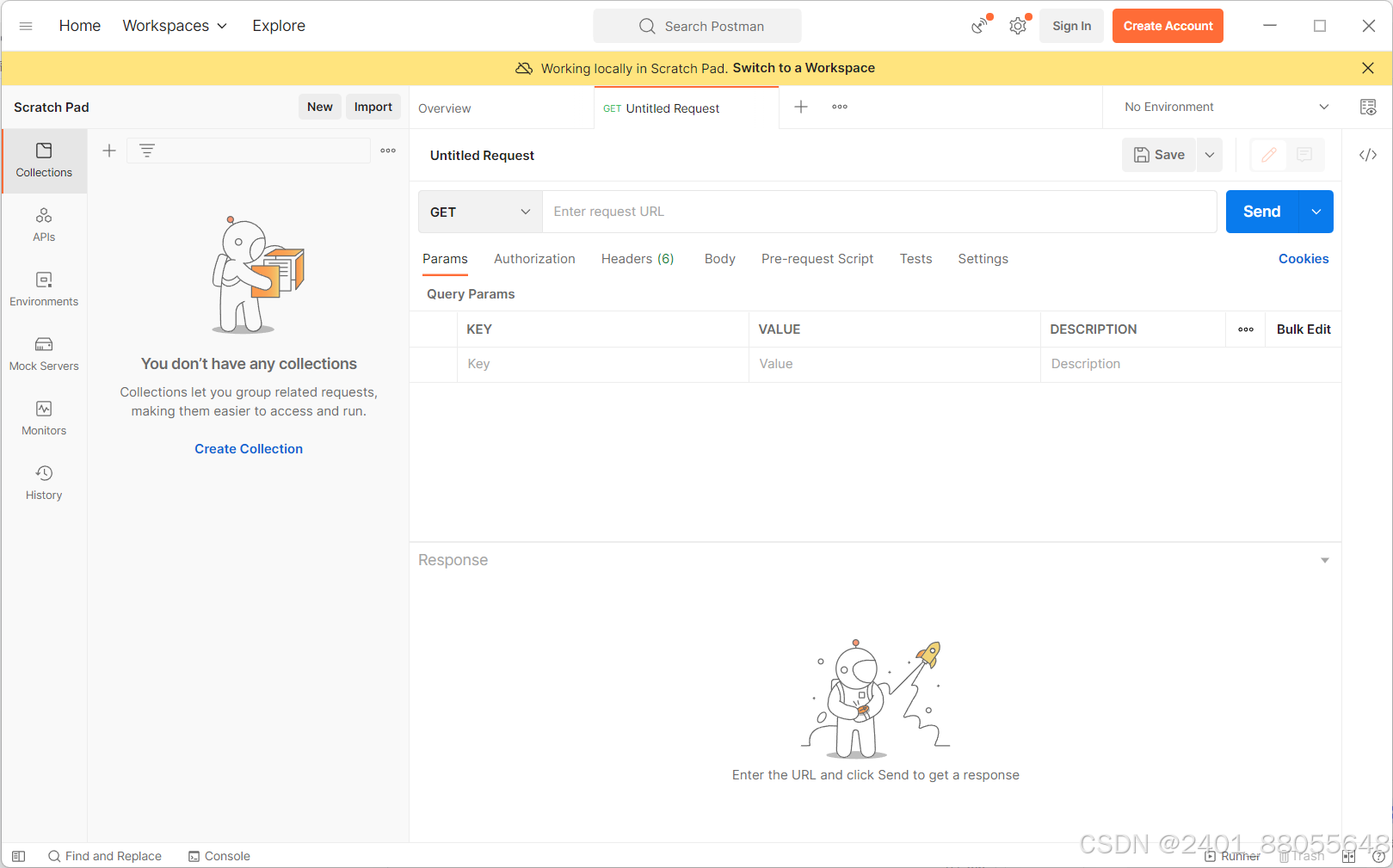The height and width of the screenshot is (868, 1393).
Task: Toggle sidebar with bottom-left icon
Action: pos(19,856)
